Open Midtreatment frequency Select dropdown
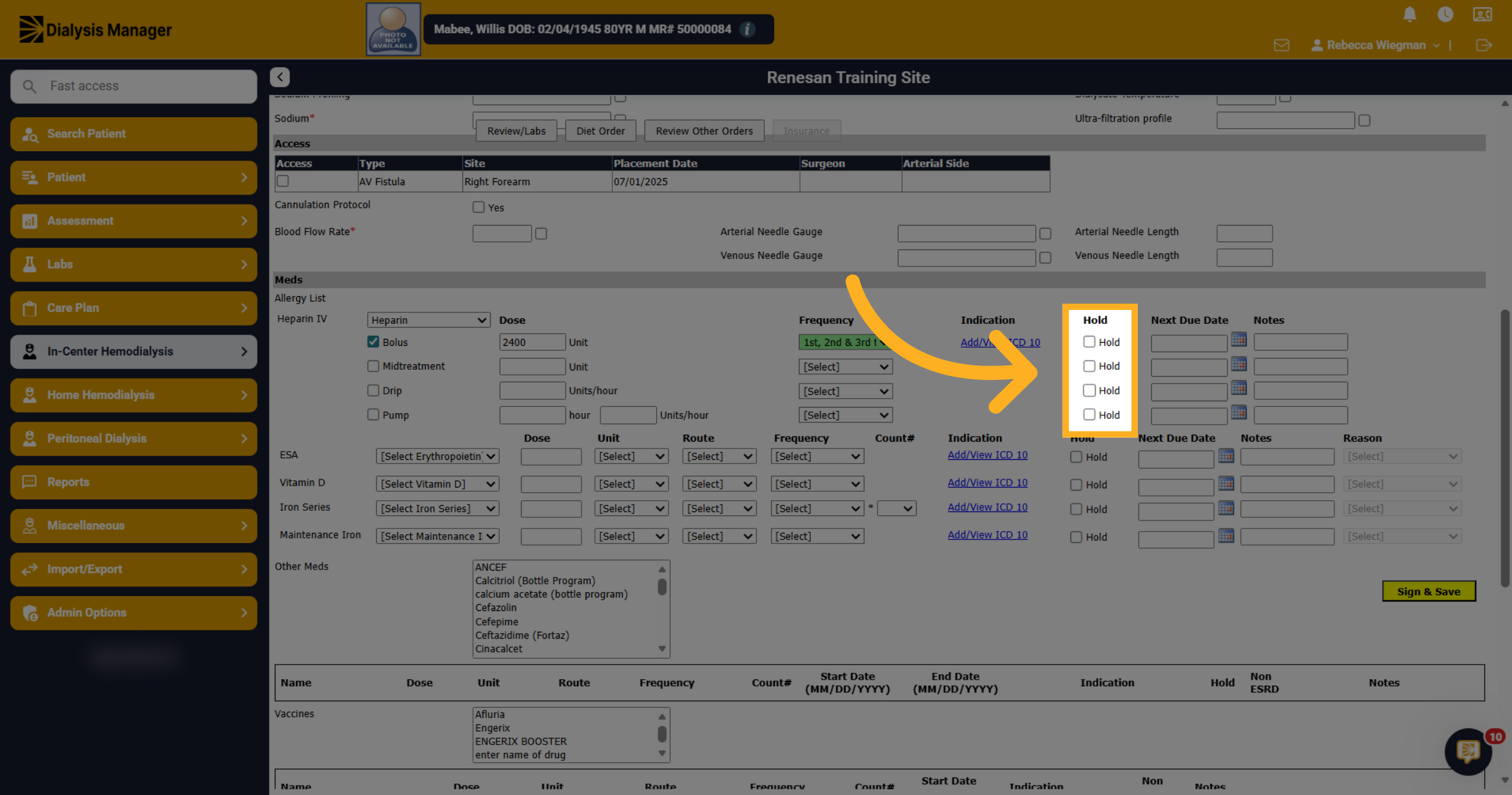1512x795 pixels. 845,367
